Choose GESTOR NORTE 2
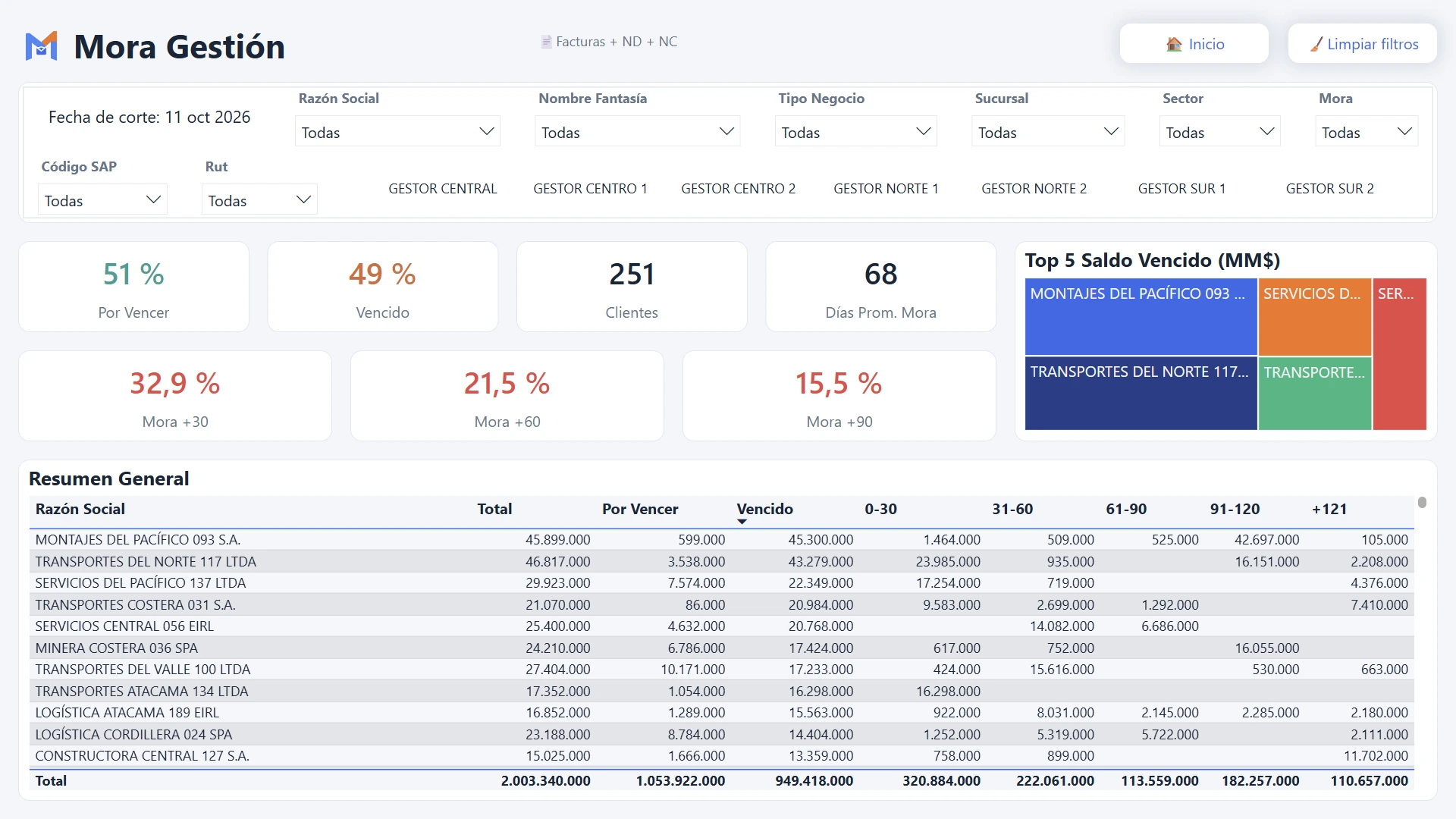This screenshot has width=1456, height=819. coord(1034,189)
